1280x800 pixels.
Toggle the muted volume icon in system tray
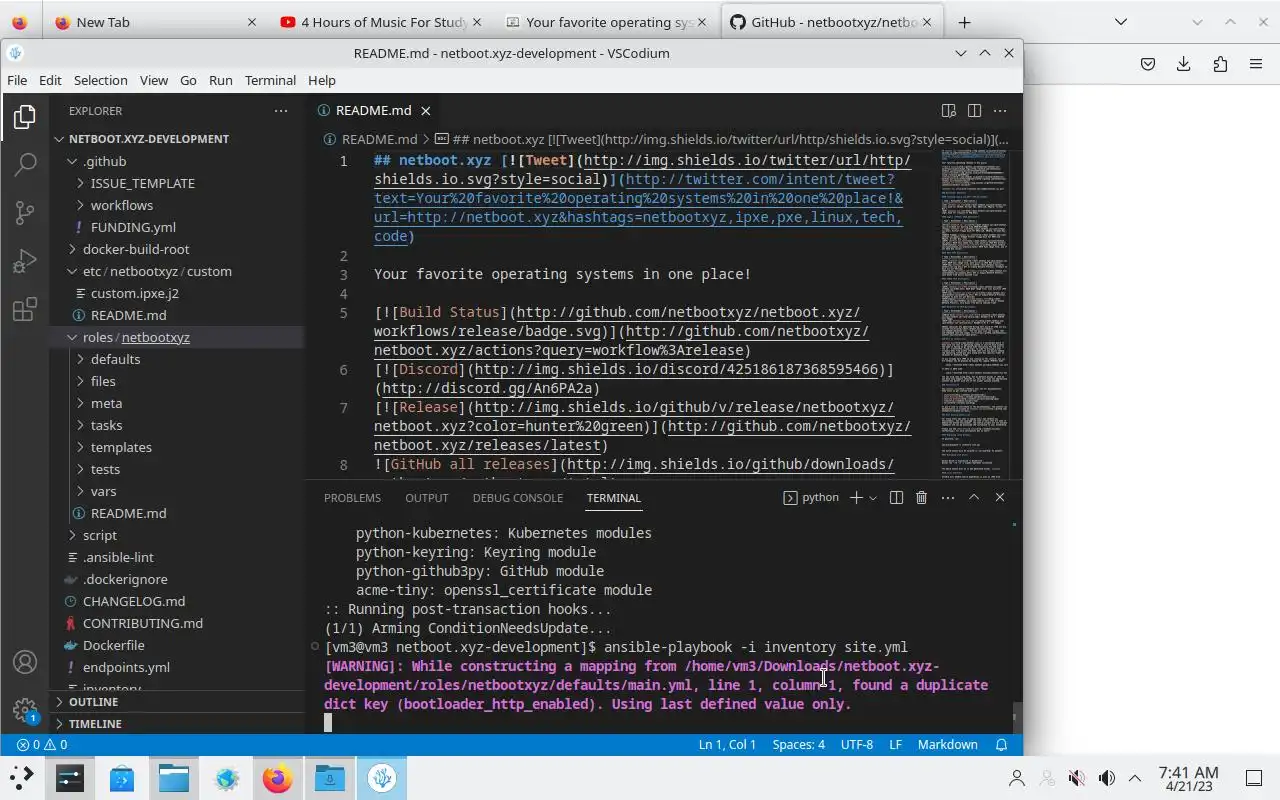(x=1076, y=778)
